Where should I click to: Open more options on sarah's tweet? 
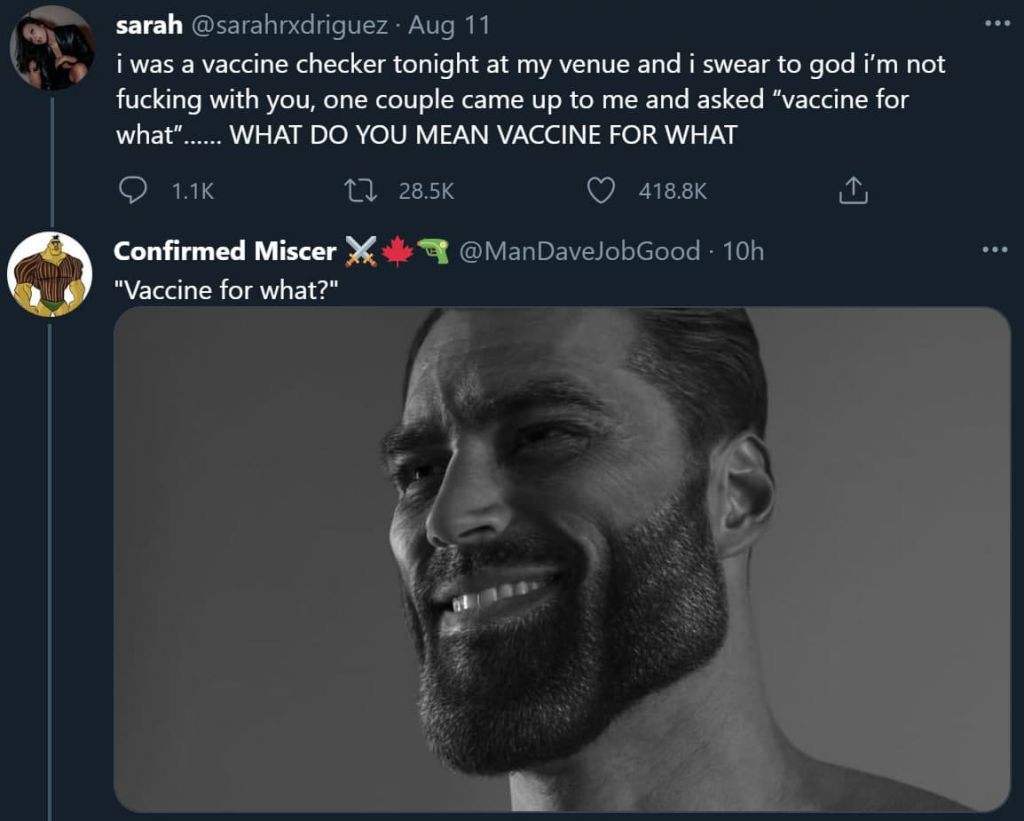coord(996,24)
